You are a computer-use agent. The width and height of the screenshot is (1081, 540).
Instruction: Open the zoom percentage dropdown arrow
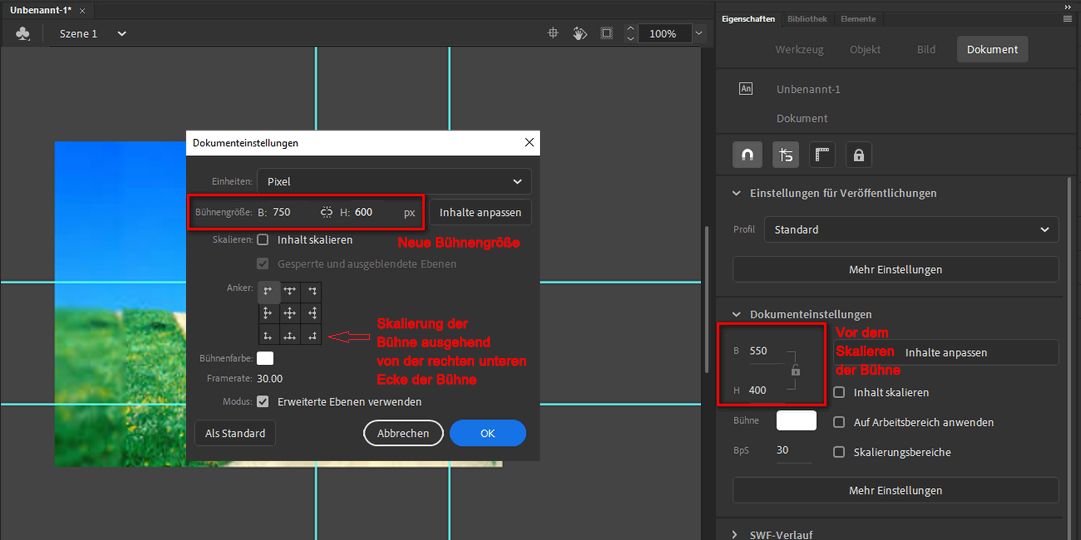tap(699, 33)
